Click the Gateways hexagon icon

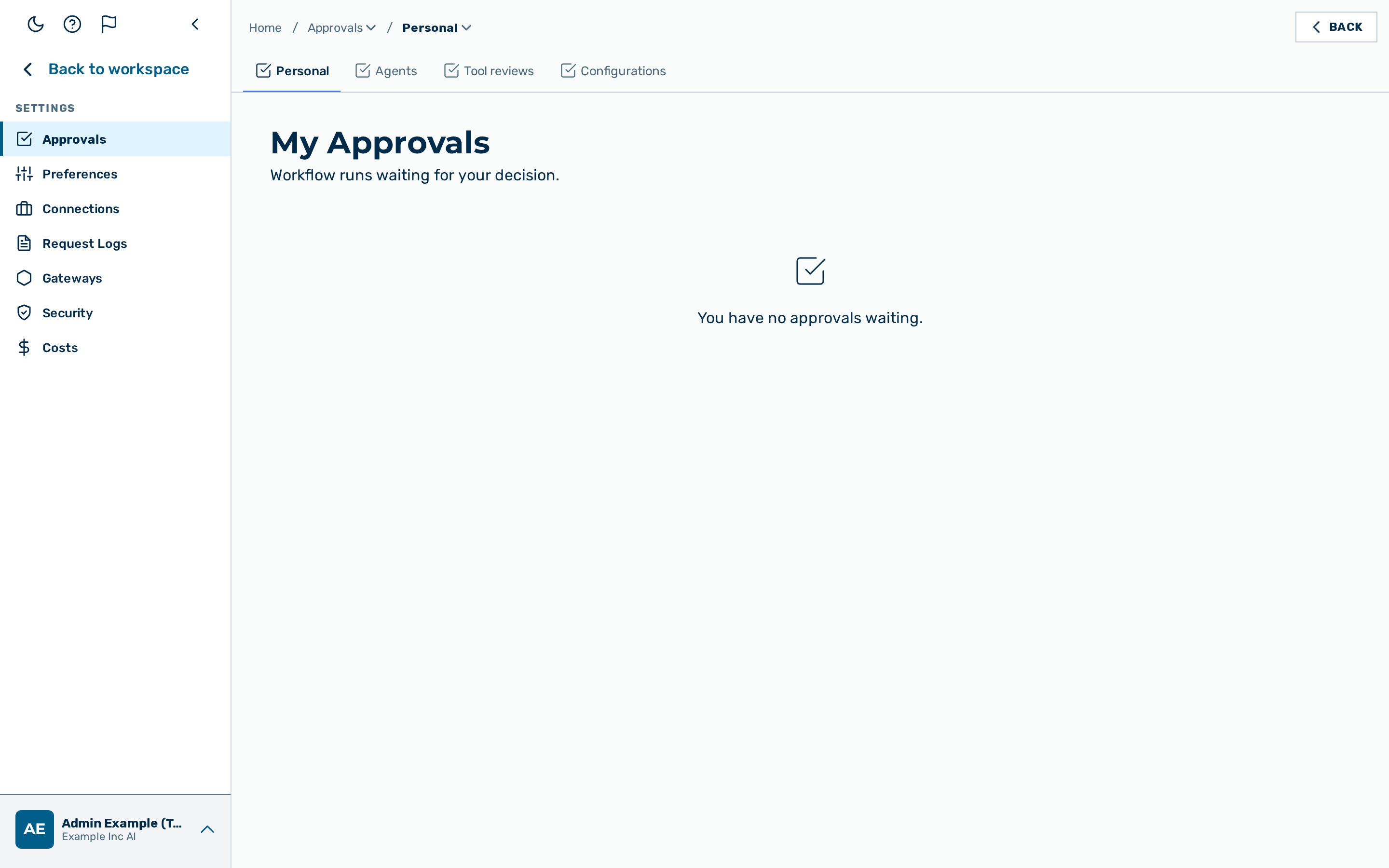[24, 278]
